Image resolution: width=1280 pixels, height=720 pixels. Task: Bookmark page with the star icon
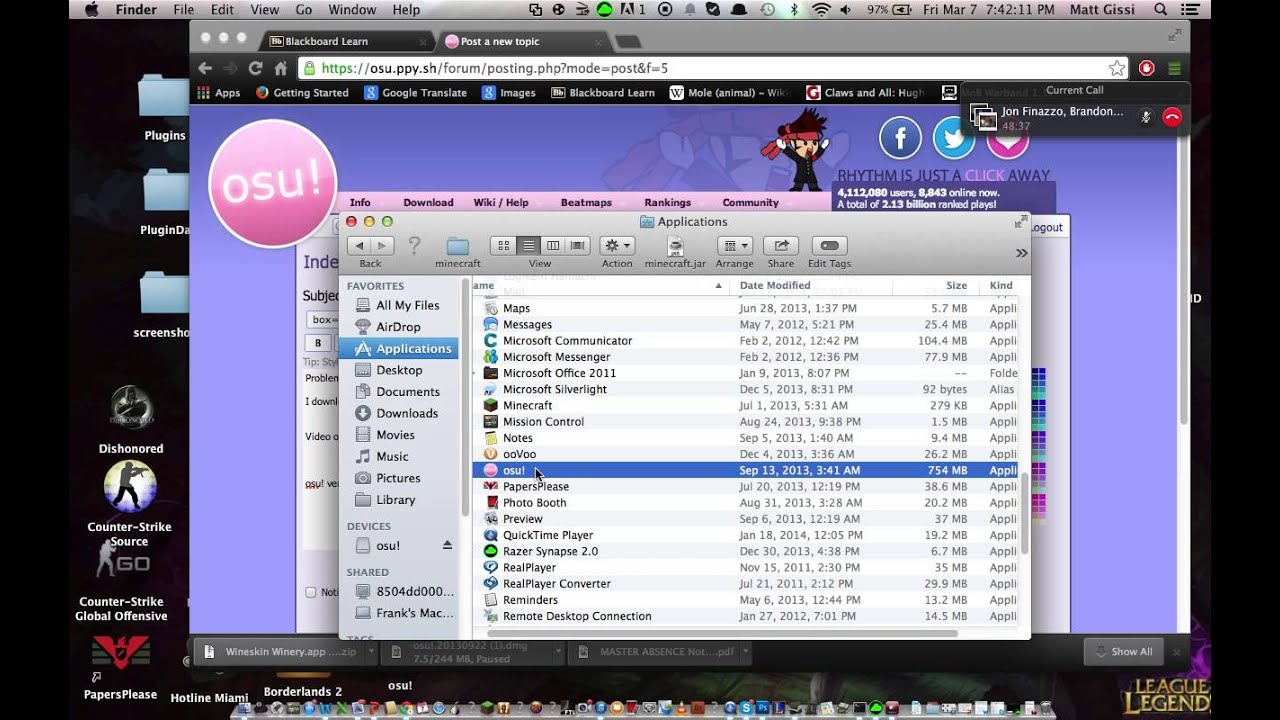click(1117, 68)
